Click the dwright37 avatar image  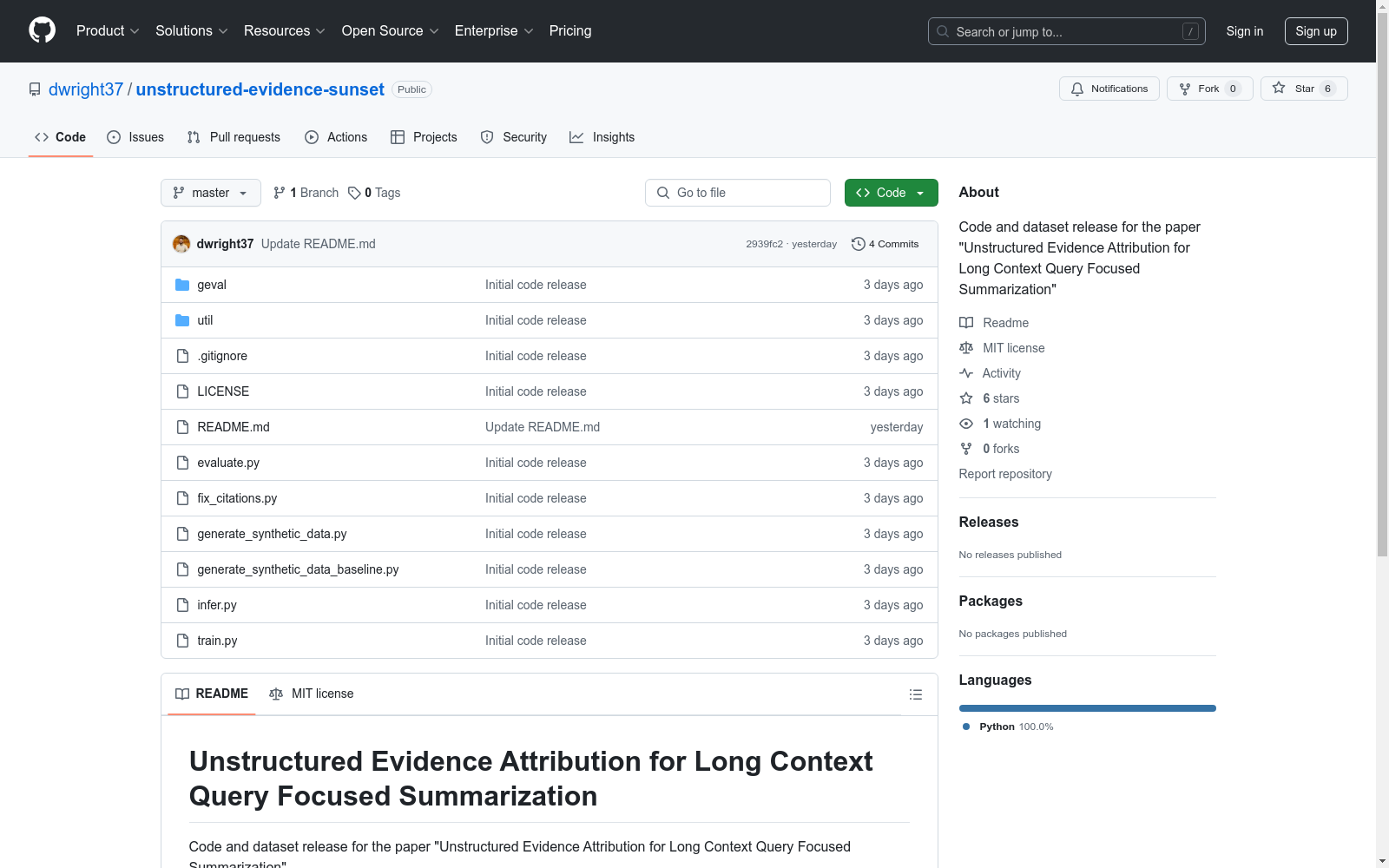pyautogui.click(x=181, y=244)
